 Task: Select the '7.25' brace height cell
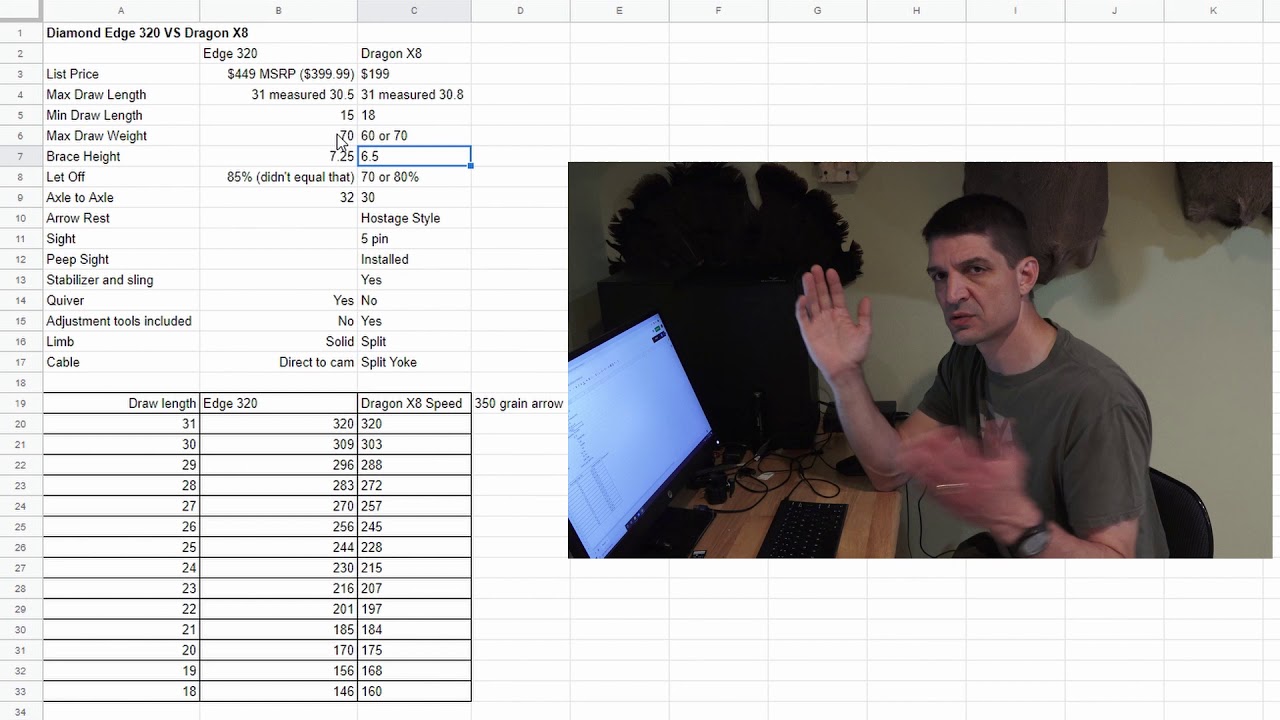[279, 157]
